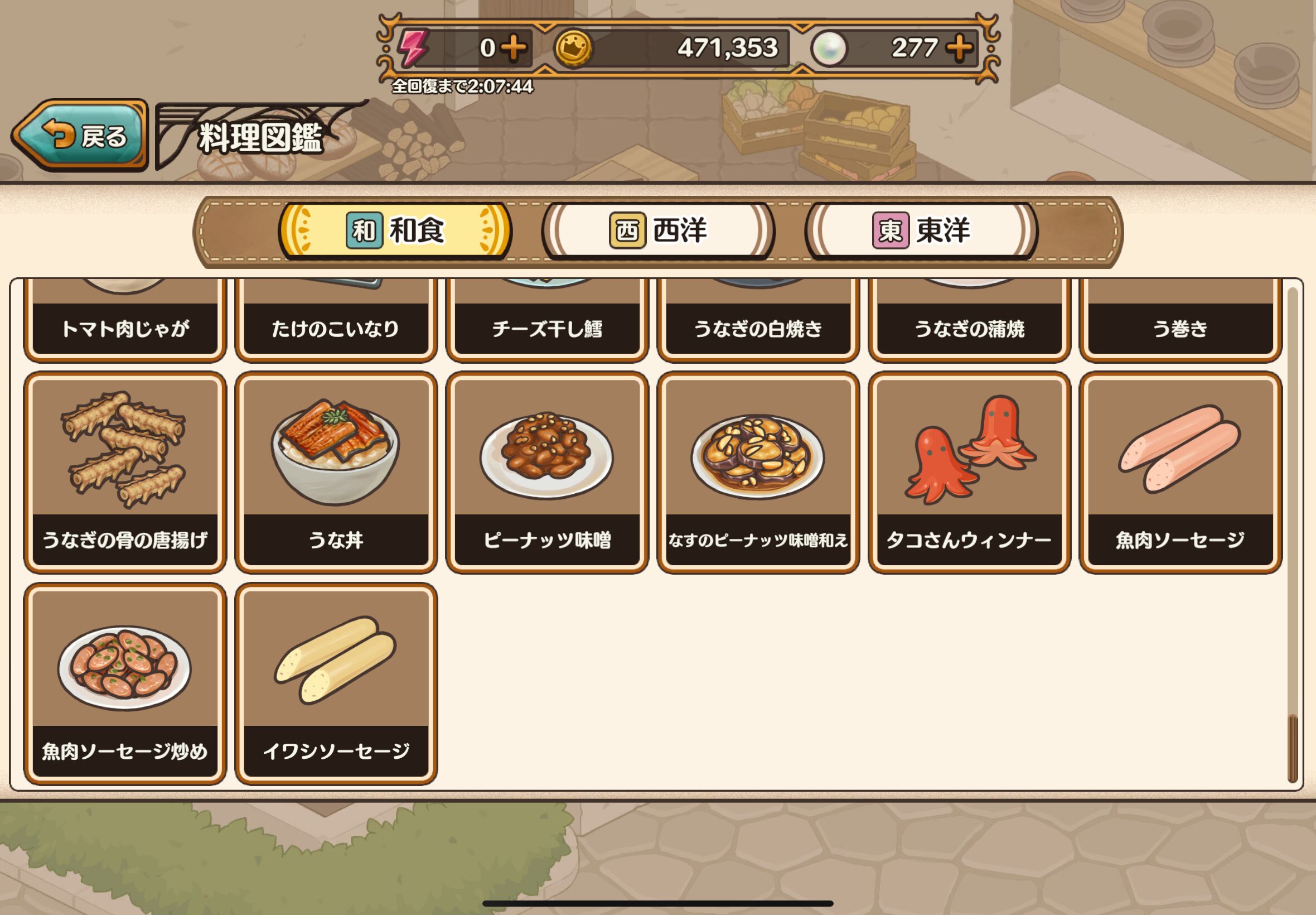The height and width of the screenshot is (915, 1316).
Task: Tap the white pearl gem icon
Action: (x=829, y=48)
